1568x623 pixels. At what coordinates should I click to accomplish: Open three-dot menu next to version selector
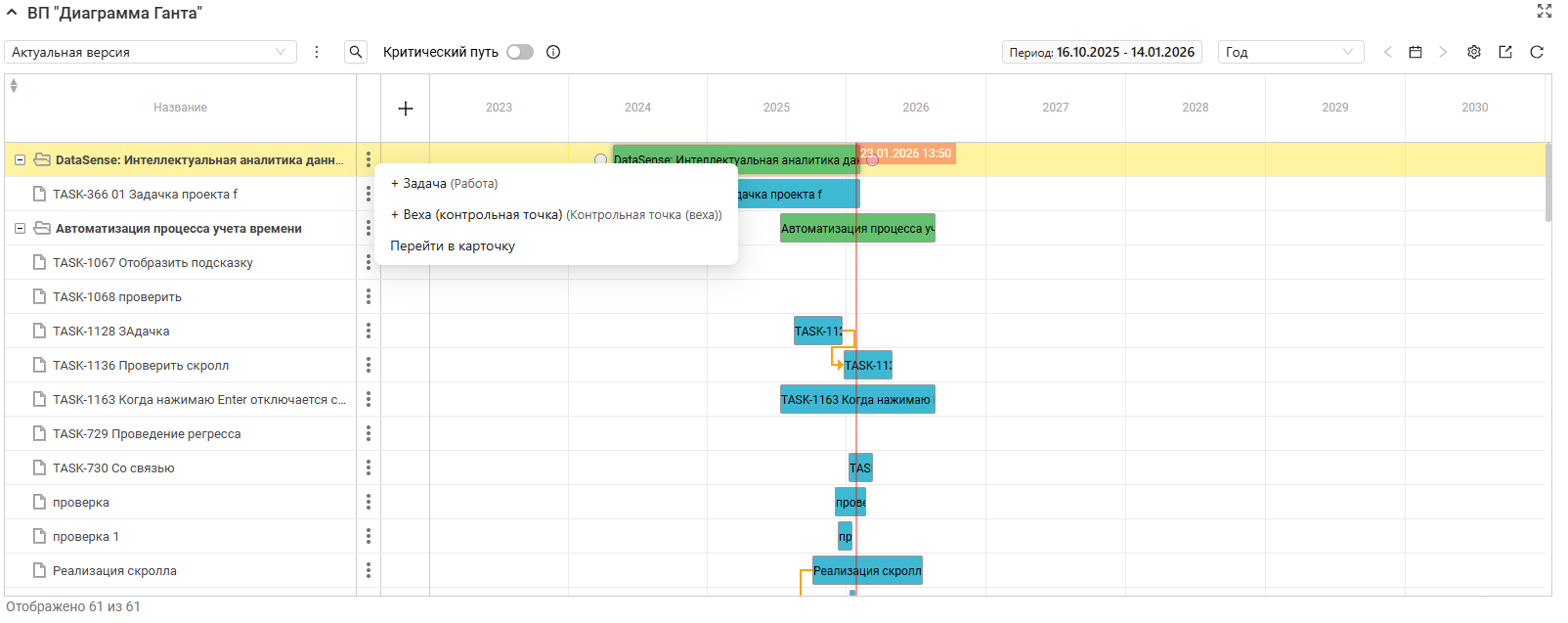click(317, 52)
